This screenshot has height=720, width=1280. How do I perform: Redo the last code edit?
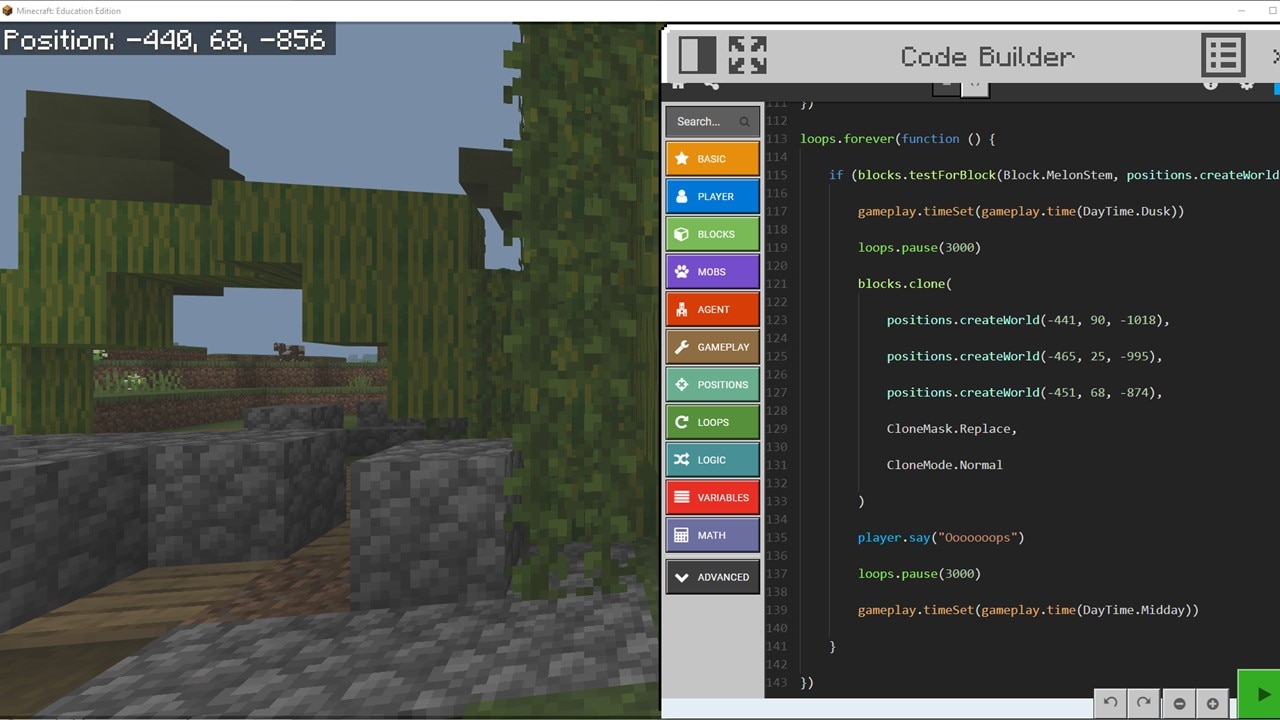pyautogui.click(x=1143, y=703)
